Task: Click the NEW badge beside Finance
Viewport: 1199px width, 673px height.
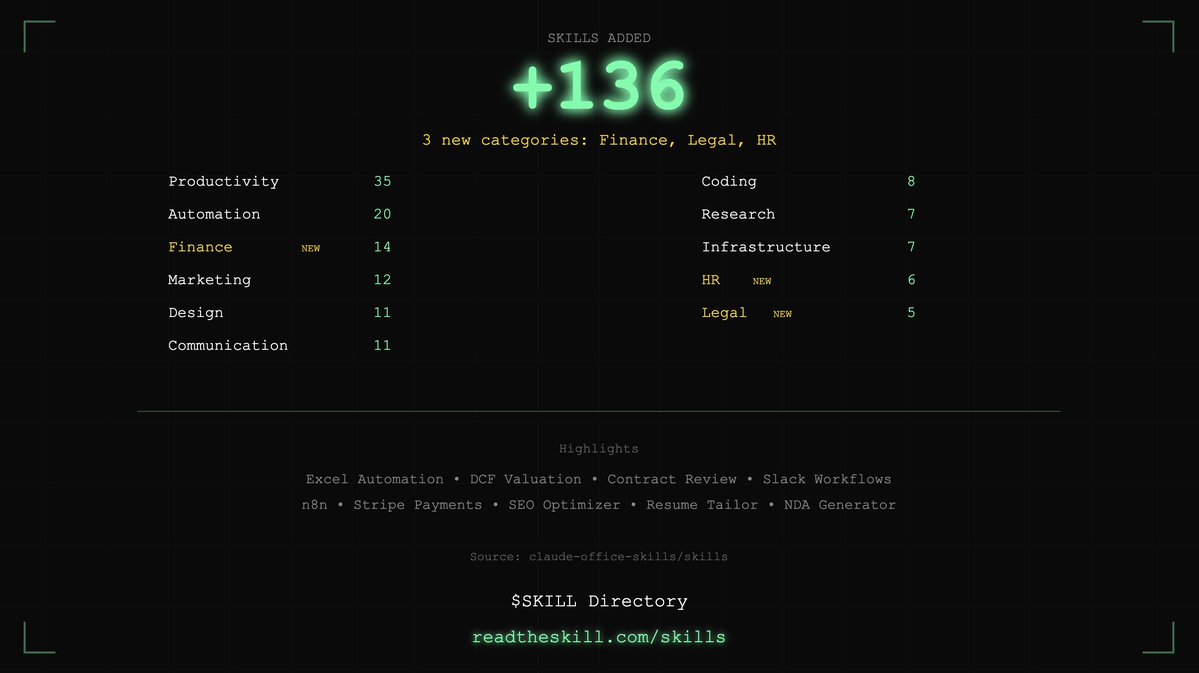Action: point(310,249)
